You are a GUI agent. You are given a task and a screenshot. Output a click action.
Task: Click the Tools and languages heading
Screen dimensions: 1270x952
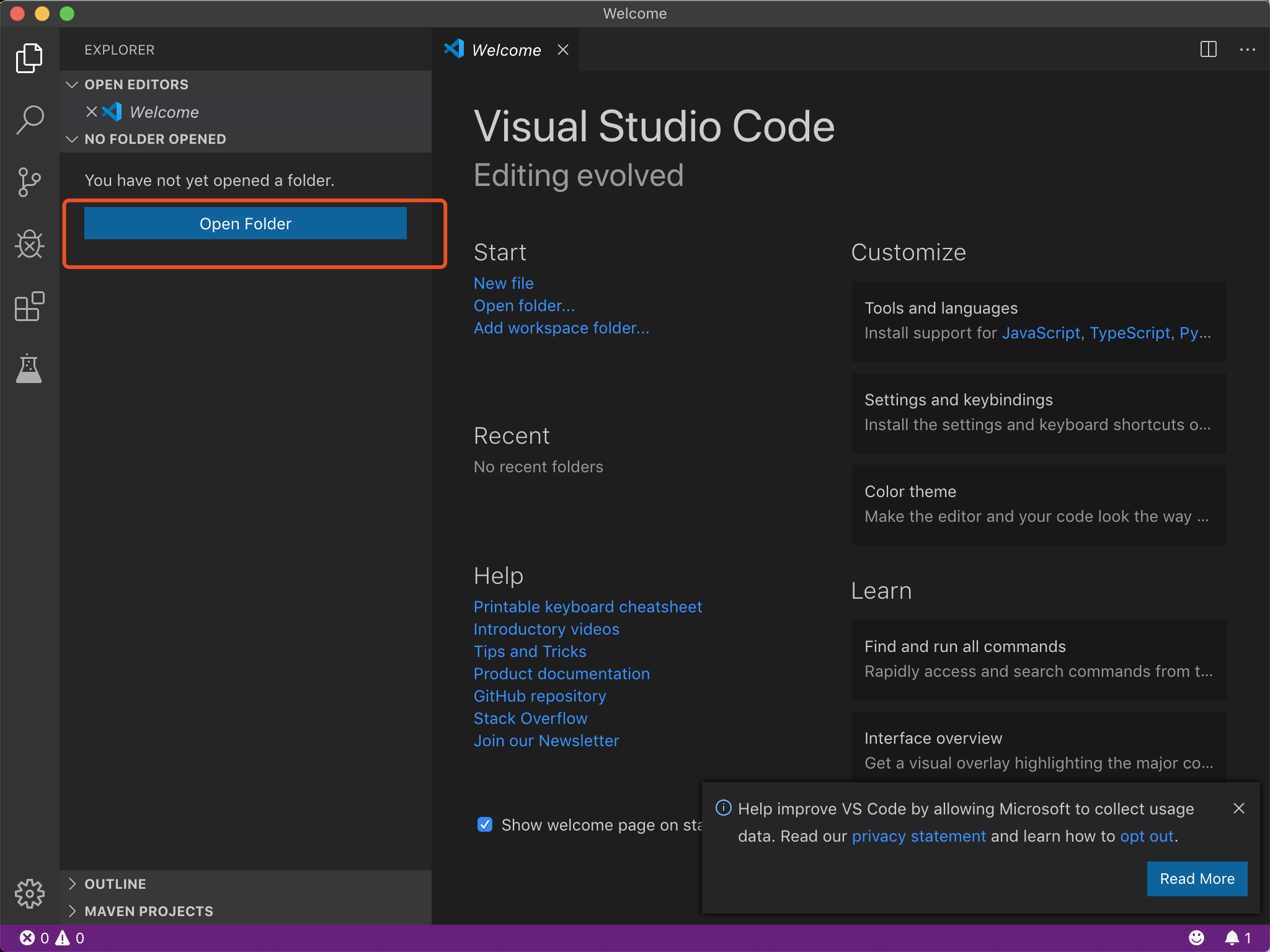pos(941,308)
